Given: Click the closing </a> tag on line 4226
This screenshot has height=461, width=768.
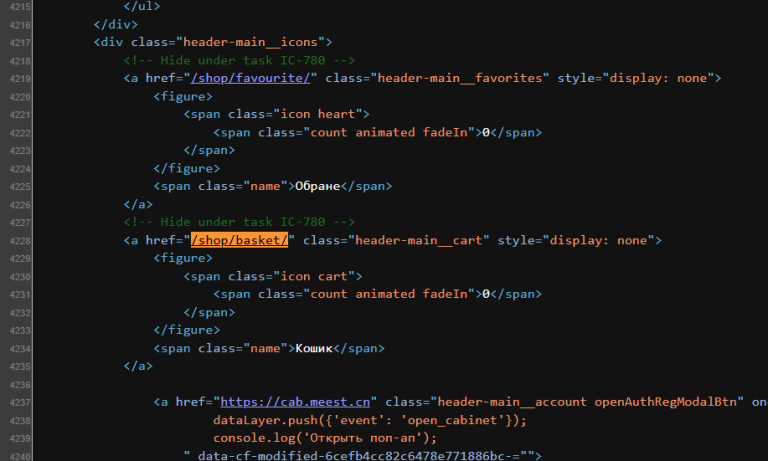Looking at the screenshot, I should coord(138,204).
